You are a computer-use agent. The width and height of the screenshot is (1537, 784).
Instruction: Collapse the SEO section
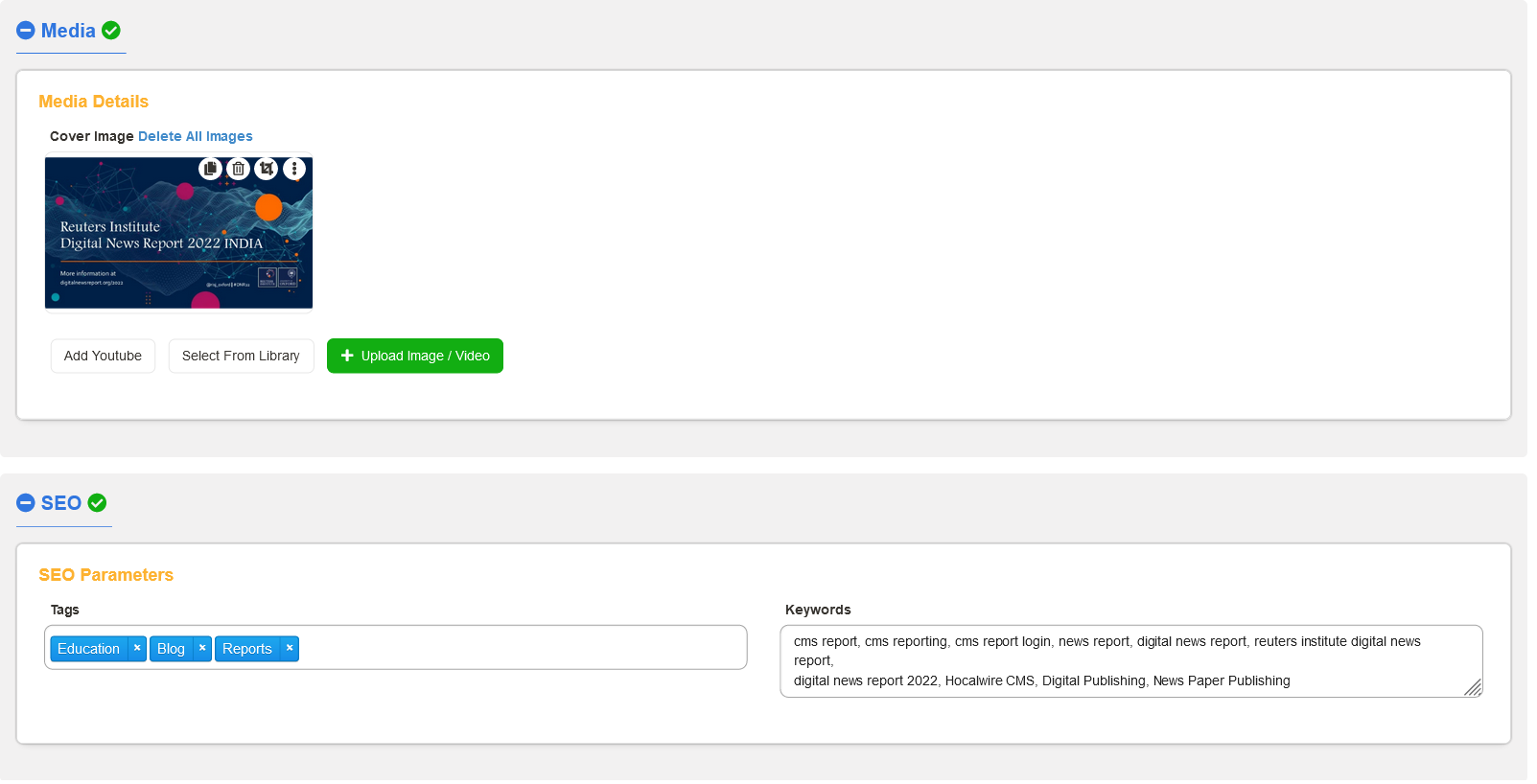coord(26,503)
